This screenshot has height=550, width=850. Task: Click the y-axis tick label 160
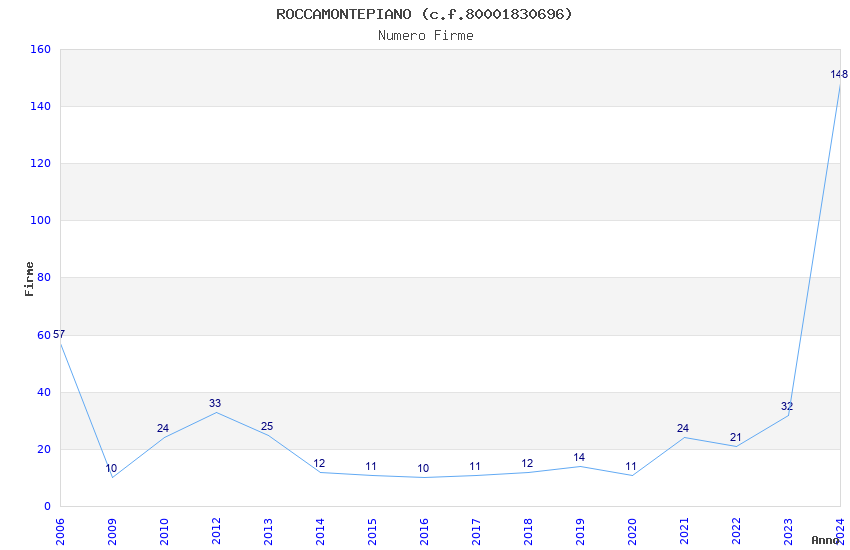[x=41, y=49]
